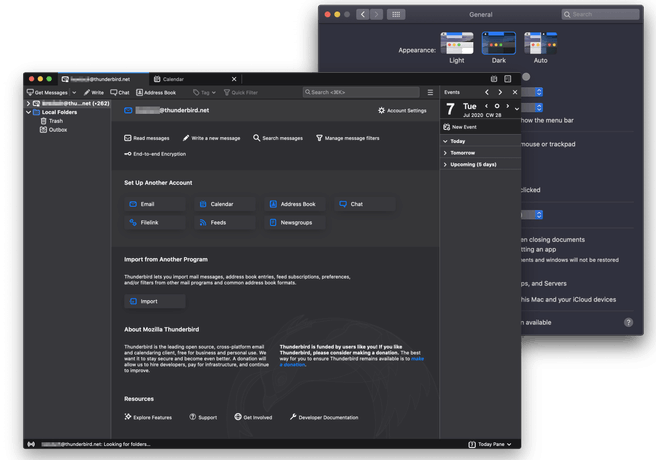Open the Get Messages dropdown arrow
The image size is (656, 460).
[x=74, y=92]
